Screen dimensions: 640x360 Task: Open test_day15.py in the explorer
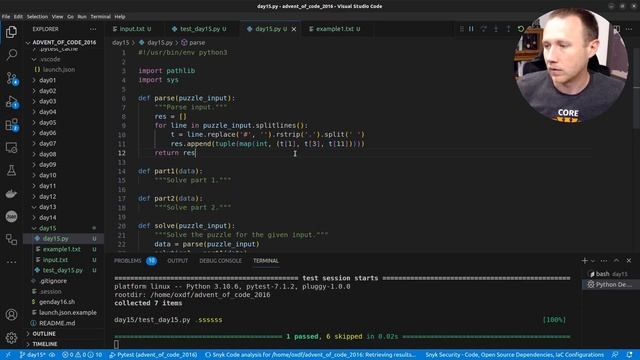tap(62, 270)
